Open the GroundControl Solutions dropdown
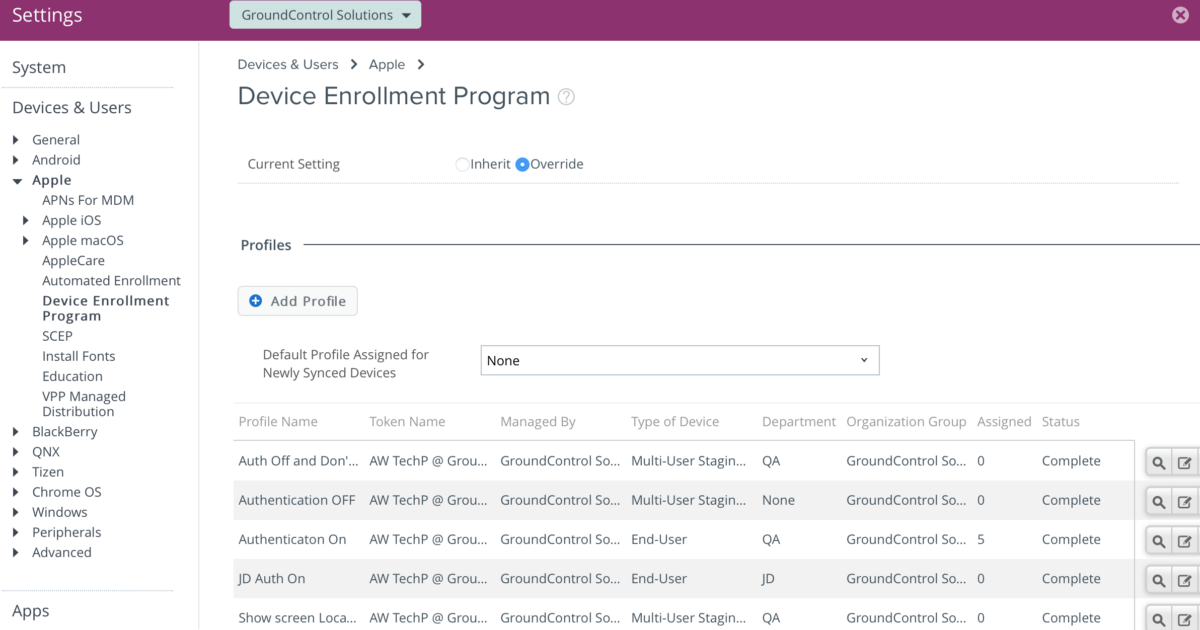Image resolution: width=1200 pixels, height=630 pixels. 324,14
